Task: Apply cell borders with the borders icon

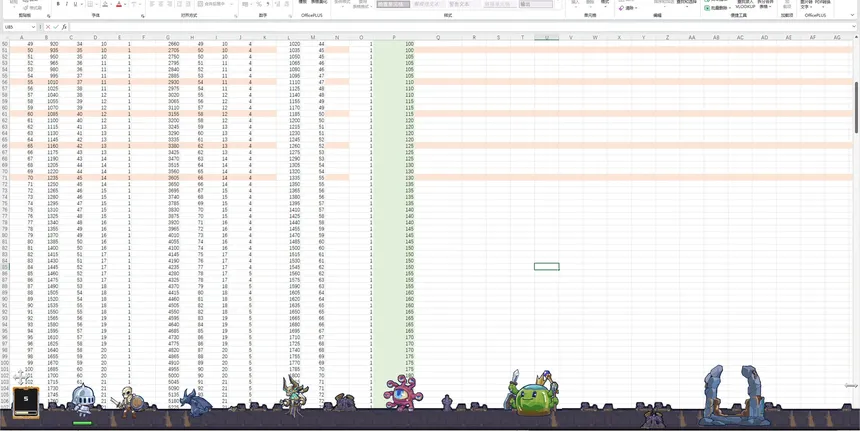Action: (x=90, y=4)
